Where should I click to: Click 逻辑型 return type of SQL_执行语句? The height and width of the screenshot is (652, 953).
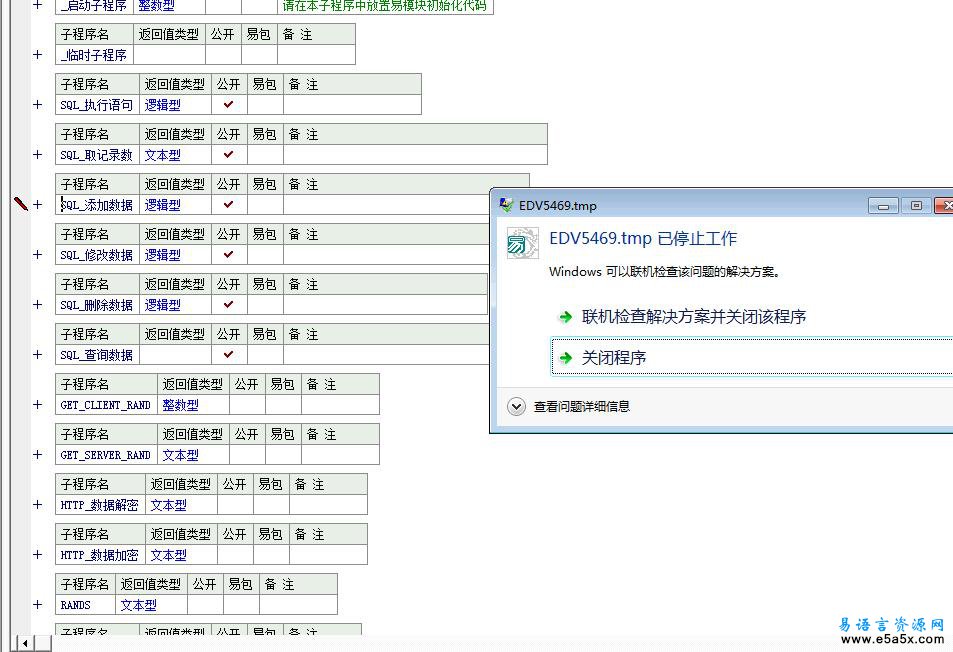(162, 105)
